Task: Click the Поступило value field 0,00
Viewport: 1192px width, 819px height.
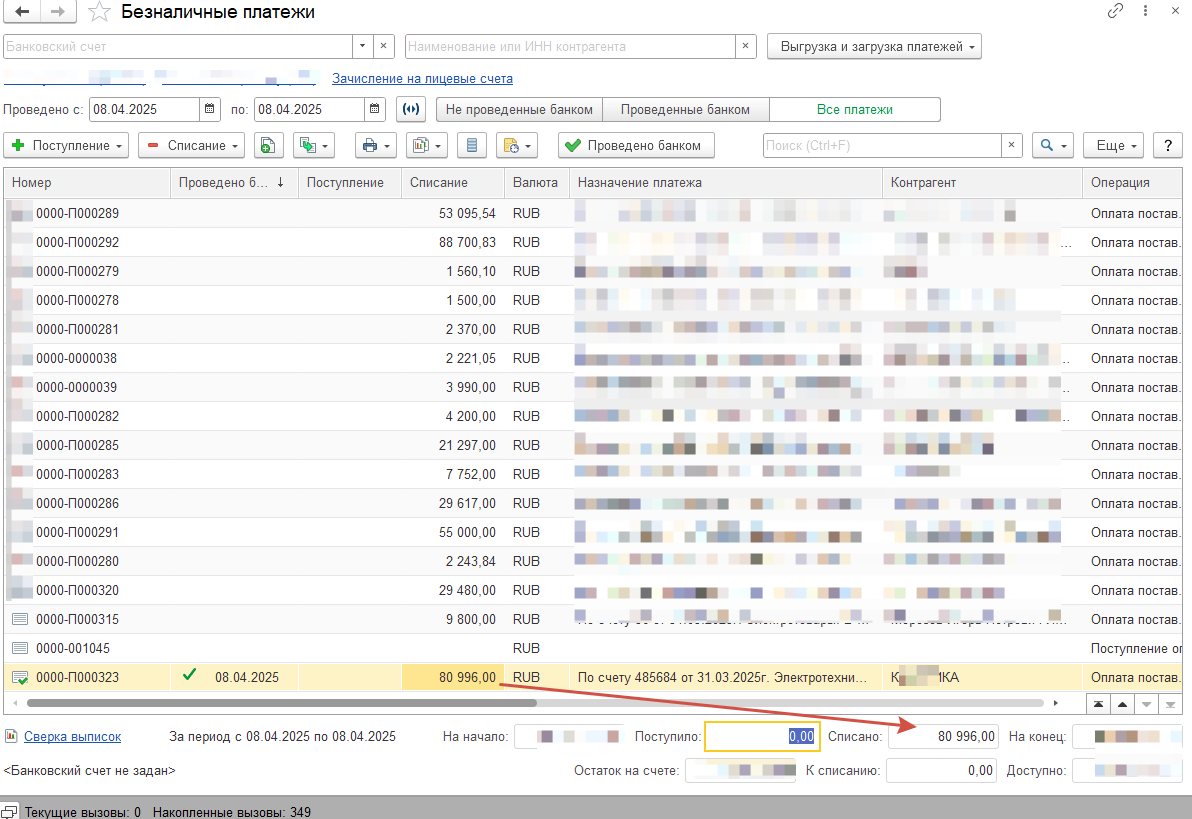Action: [762, 736]
